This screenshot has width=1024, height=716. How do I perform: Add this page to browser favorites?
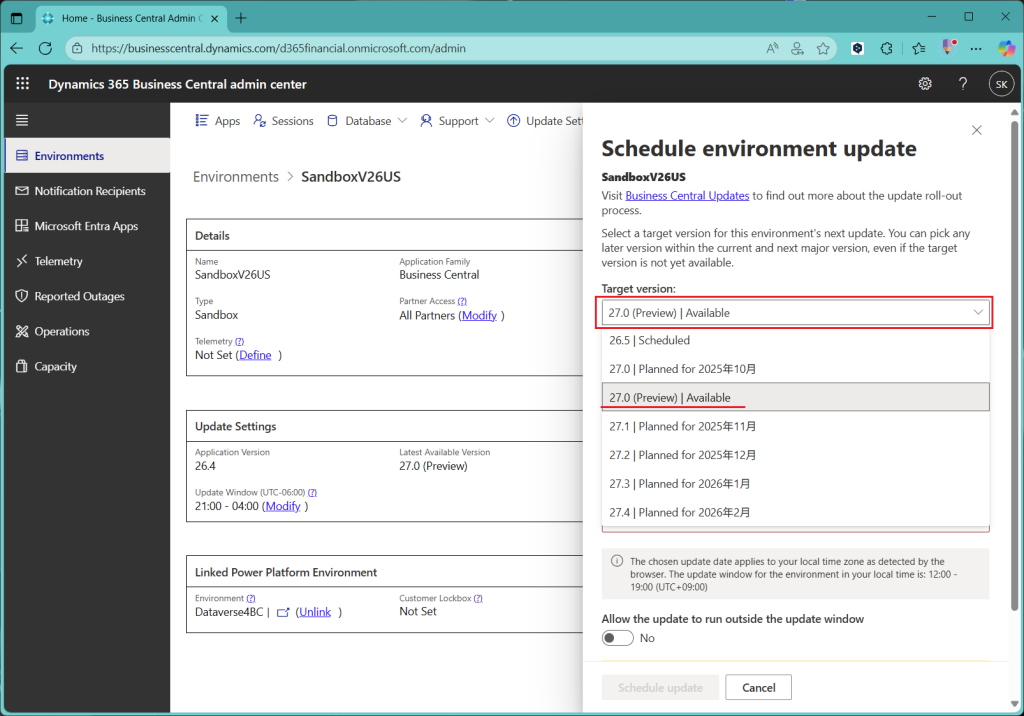pos(823,48)
